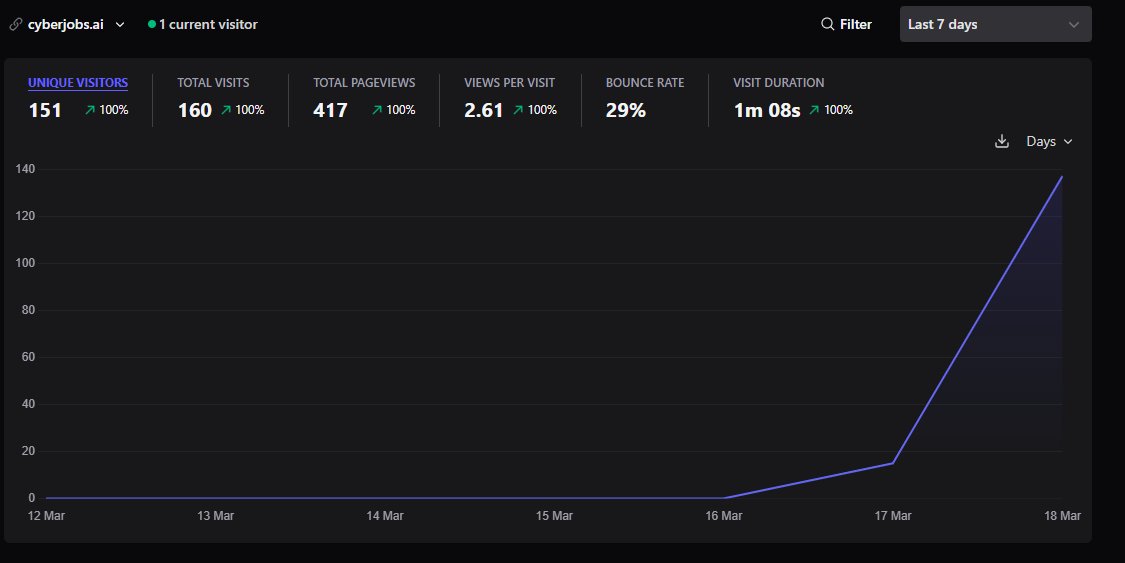
Task: Open the Days interval dropdown
Action: (x=1049, y=141)
